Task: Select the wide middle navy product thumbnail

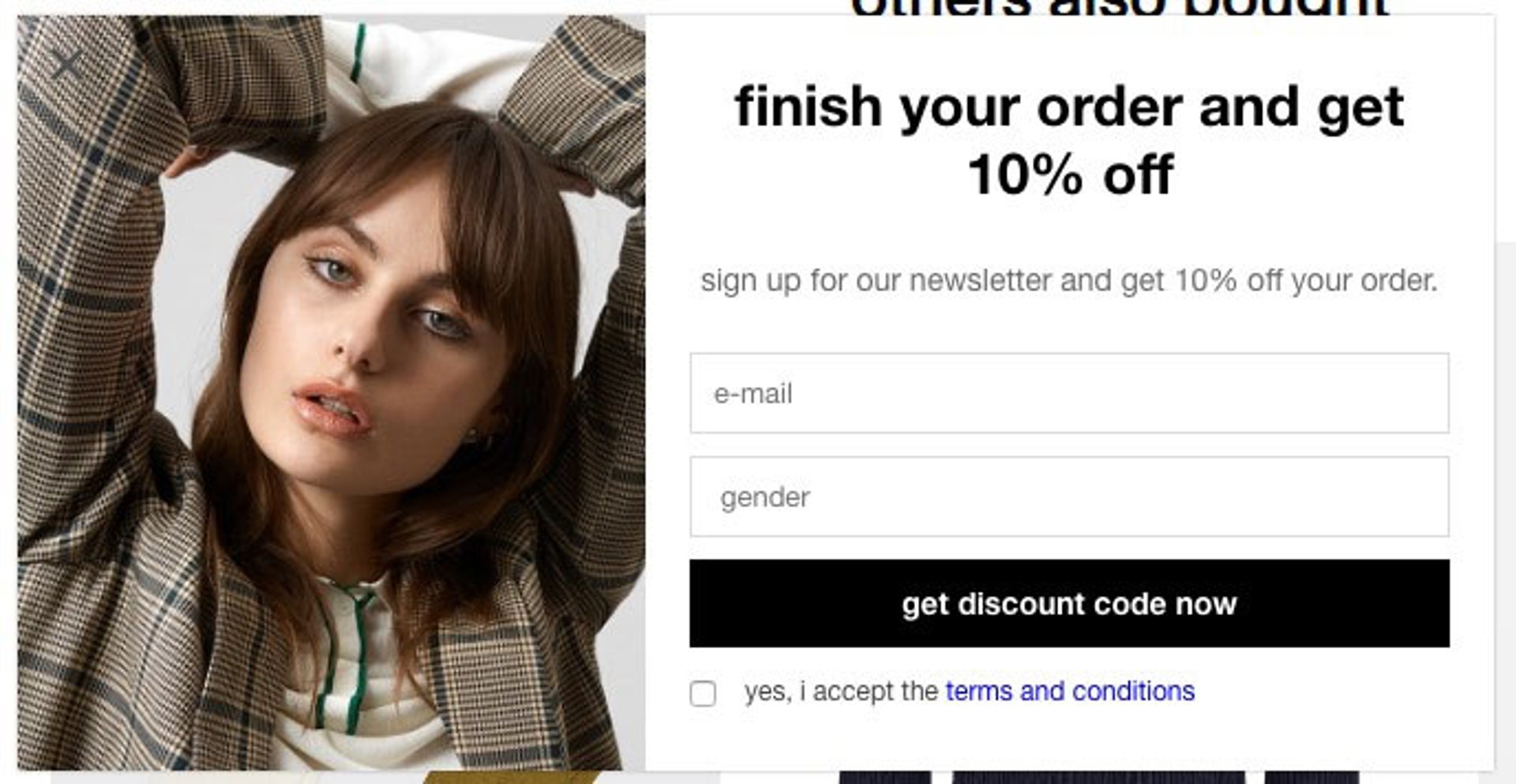Action: [x=1098, y=778]
